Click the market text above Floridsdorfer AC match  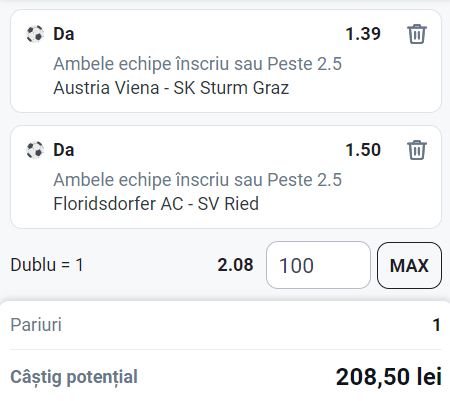[198, 180]
